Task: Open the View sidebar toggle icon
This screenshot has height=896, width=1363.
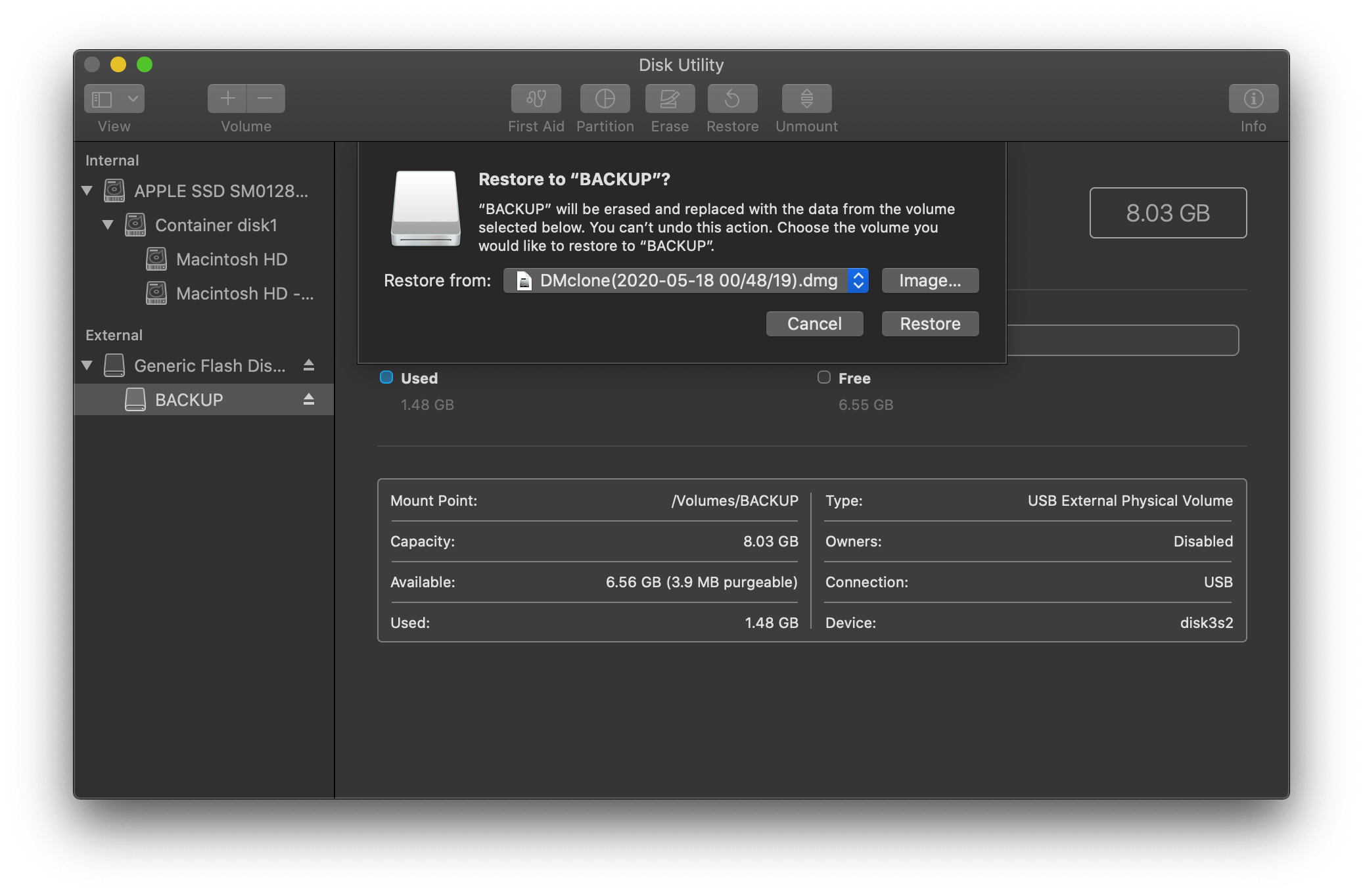Action: pyautogui.click(x=102, y=99)
